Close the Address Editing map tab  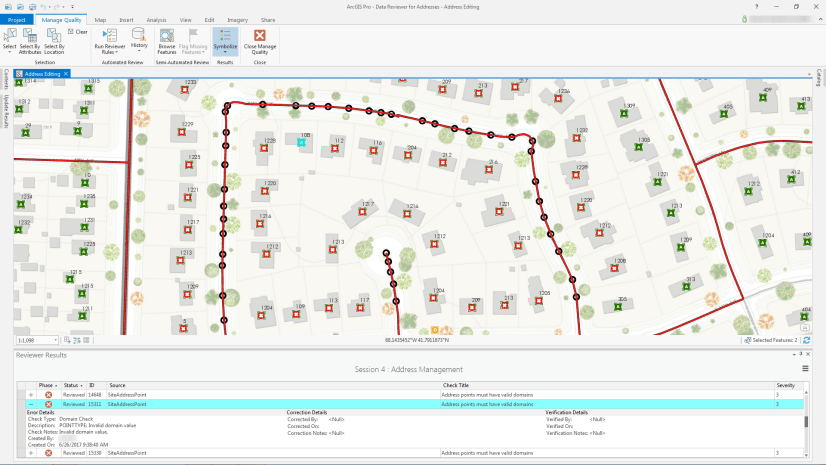coord(66,74)
